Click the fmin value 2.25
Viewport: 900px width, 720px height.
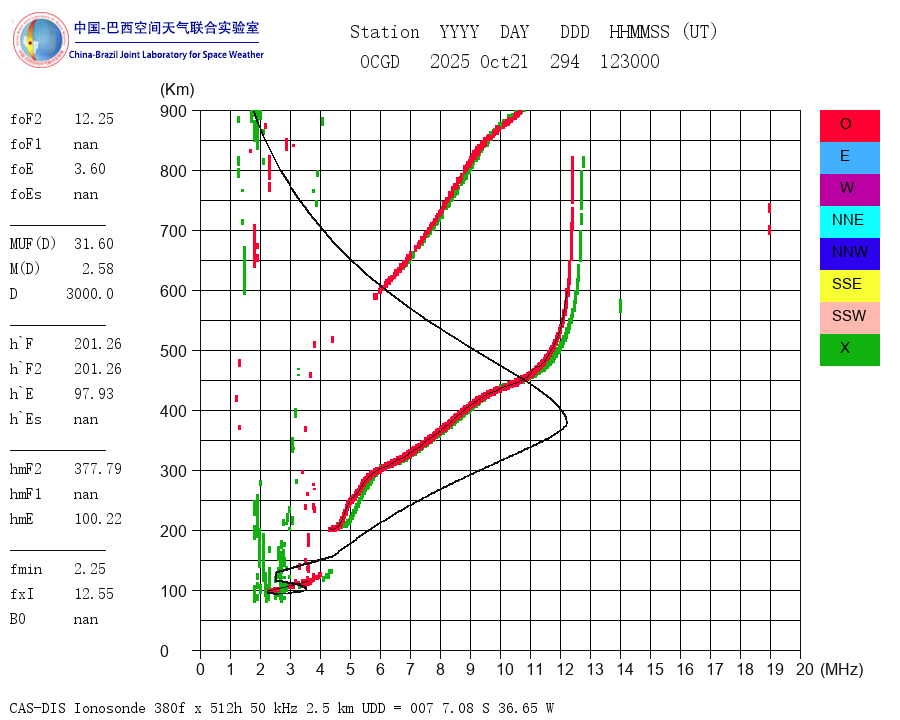90,569
